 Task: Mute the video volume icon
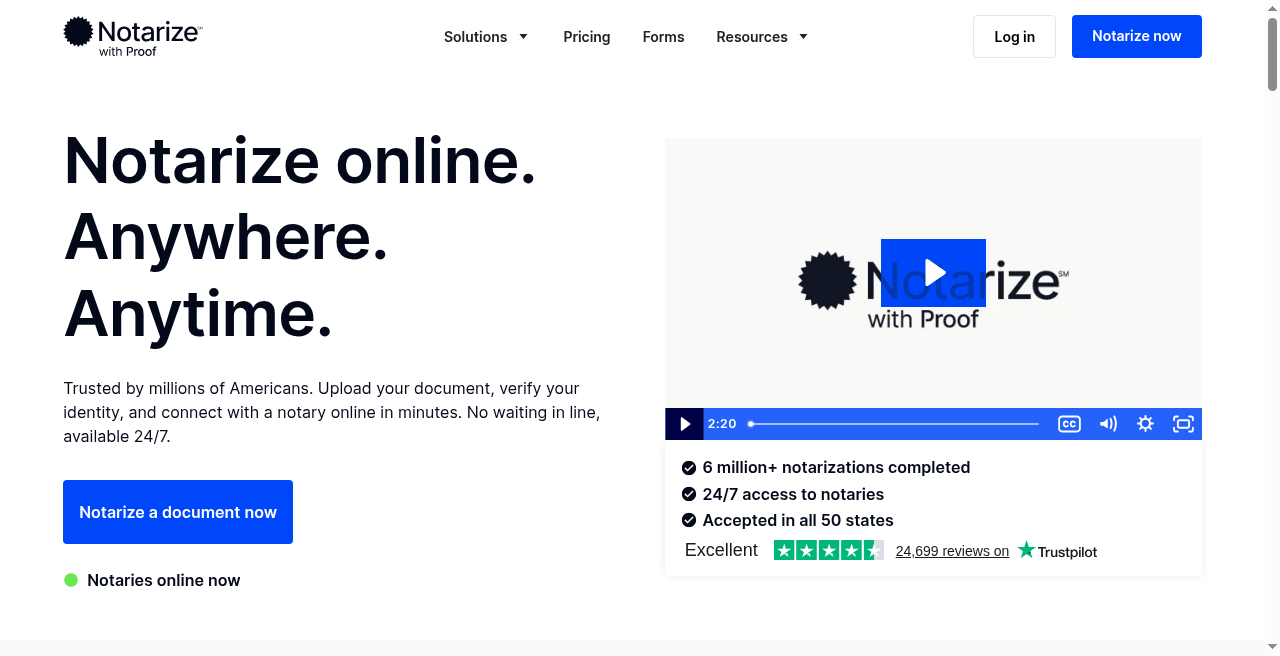[1108, 424]
